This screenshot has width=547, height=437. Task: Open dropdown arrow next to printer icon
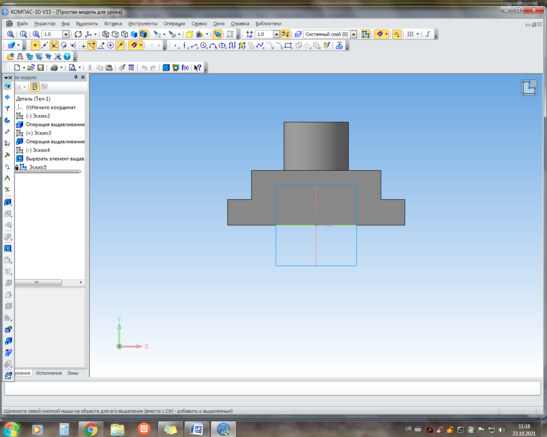tap(61, 68)
